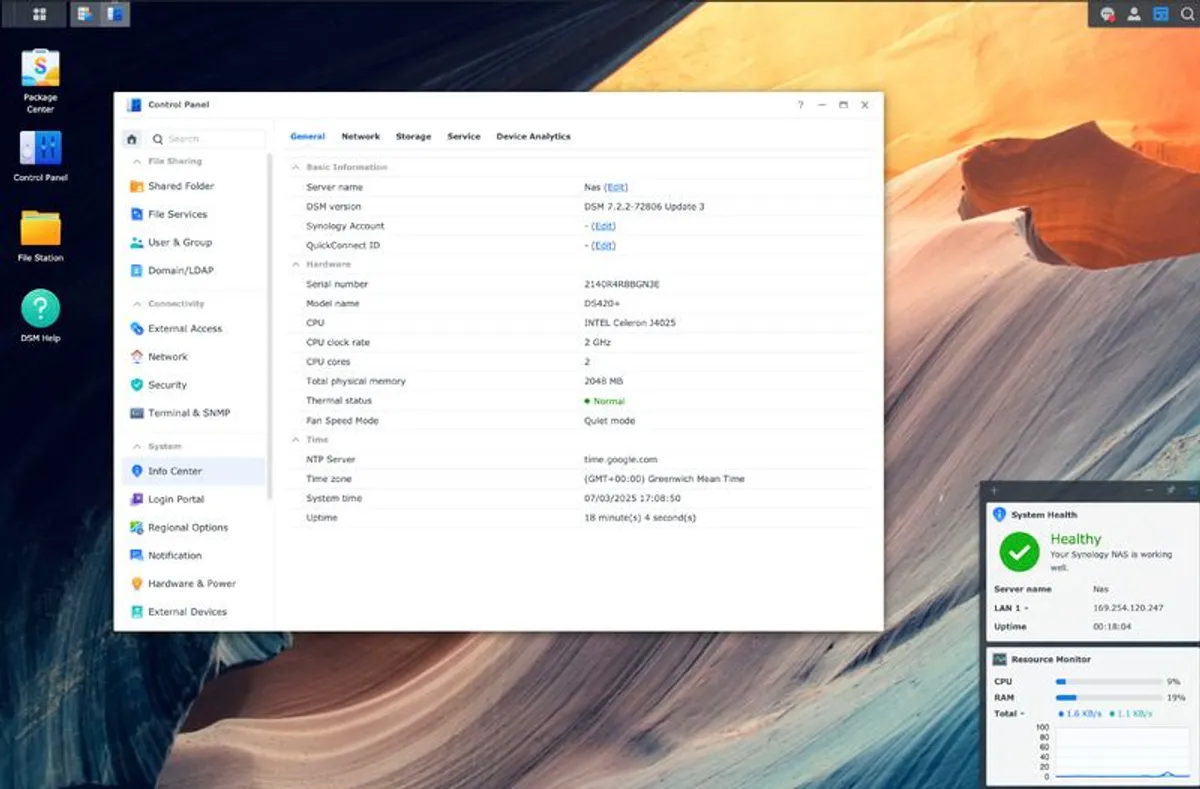Viewport: 1200px width, 789px height.
Task: Add widget with plus button
Action: [994, 490]
